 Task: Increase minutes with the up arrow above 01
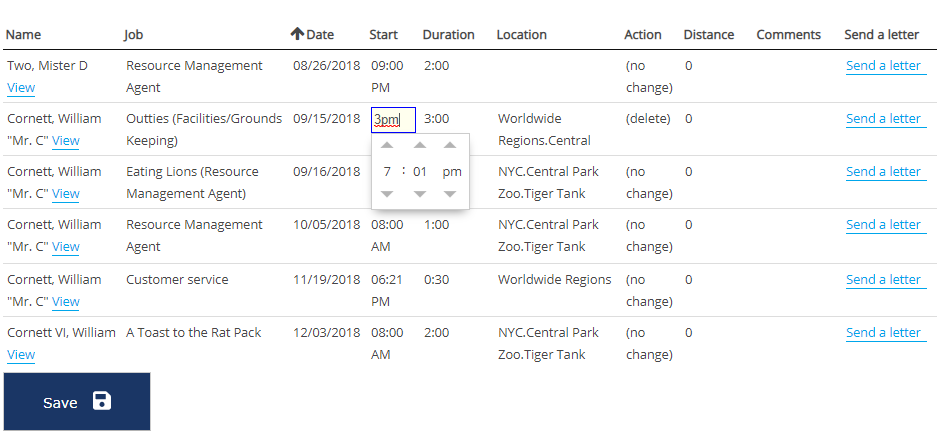point(420,146)
